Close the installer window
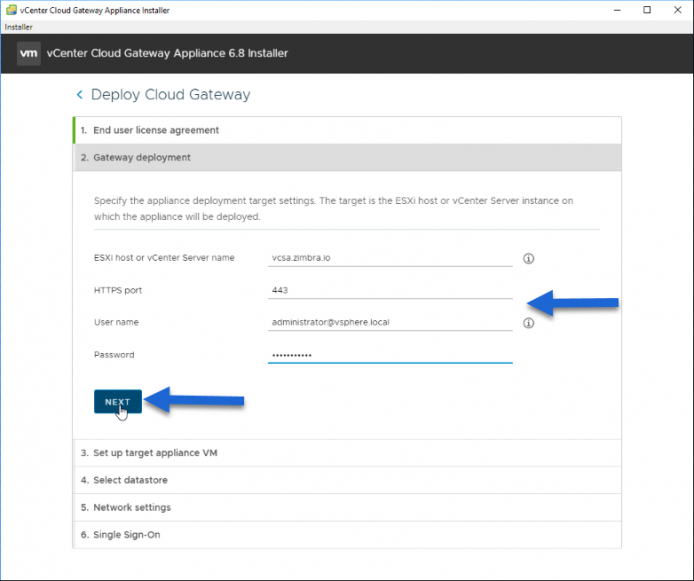The height and width of the screenshot is (581, 694). coord(678,10)
